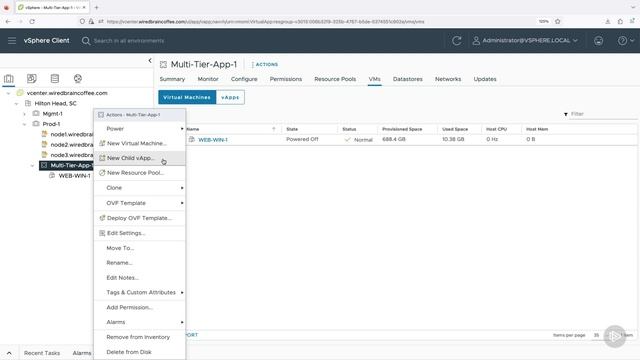This screenshot has height=360, width=640.
Task: Open the Recent Tasks tab
Action: pyautogui.click(x=42, y=353)
